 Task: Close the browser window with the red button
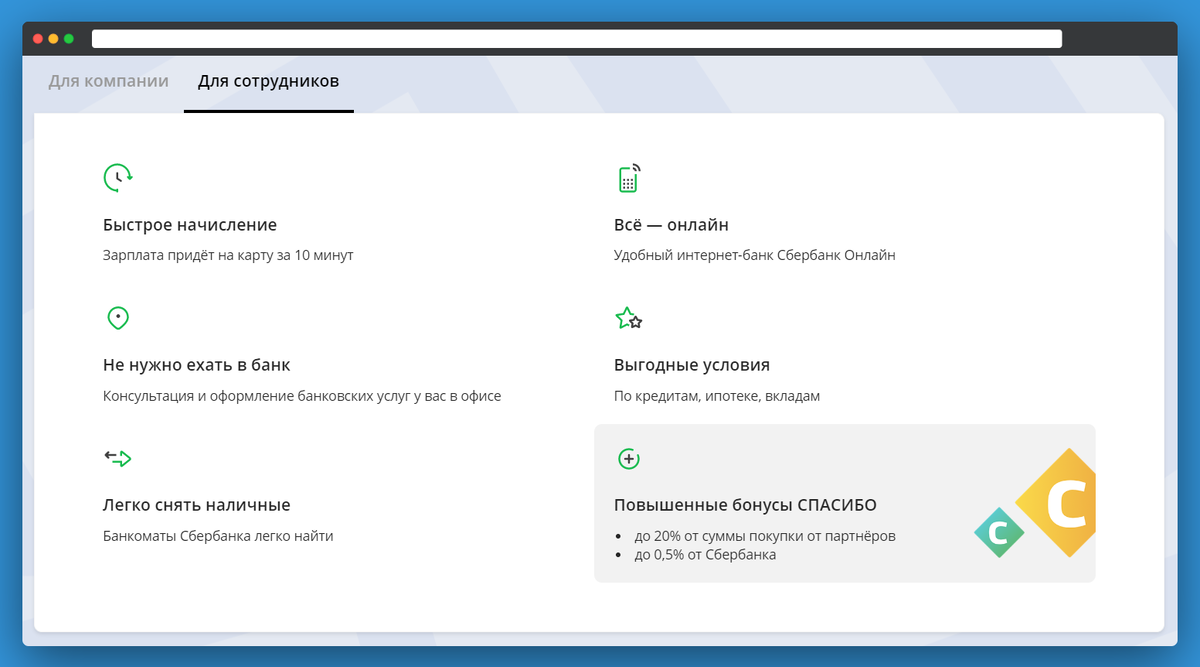(x=38, y=39)
